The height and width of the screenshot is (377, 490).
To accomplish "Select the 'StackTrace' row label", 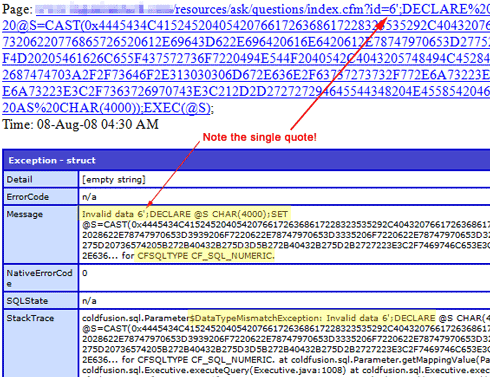I will point(41,344).
